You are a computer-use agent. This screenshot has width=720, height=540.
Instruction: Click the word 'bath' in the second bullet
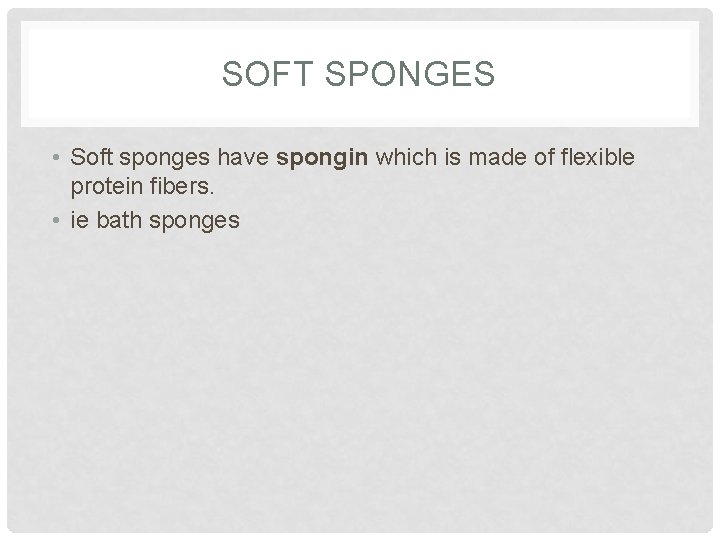point(114,220)
